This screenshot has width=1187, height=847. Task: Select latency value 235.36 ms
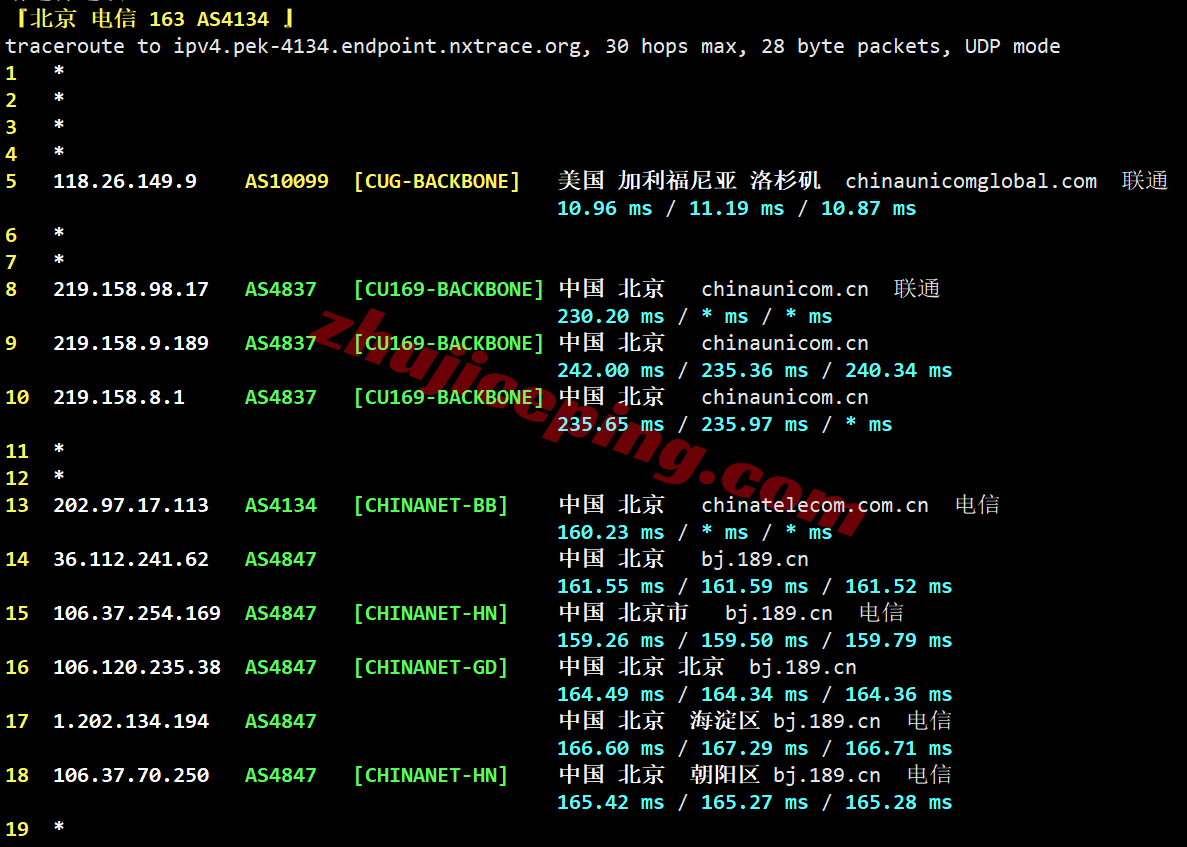(755, 371)
